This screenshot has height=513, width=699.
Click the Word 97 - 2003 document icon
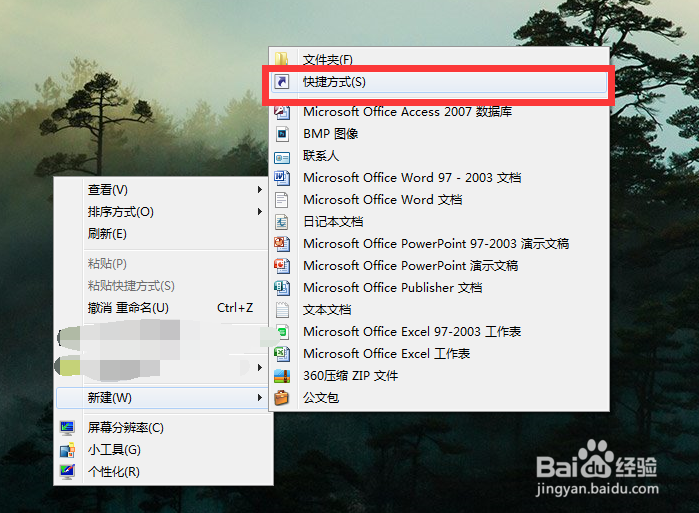(282, 178)
